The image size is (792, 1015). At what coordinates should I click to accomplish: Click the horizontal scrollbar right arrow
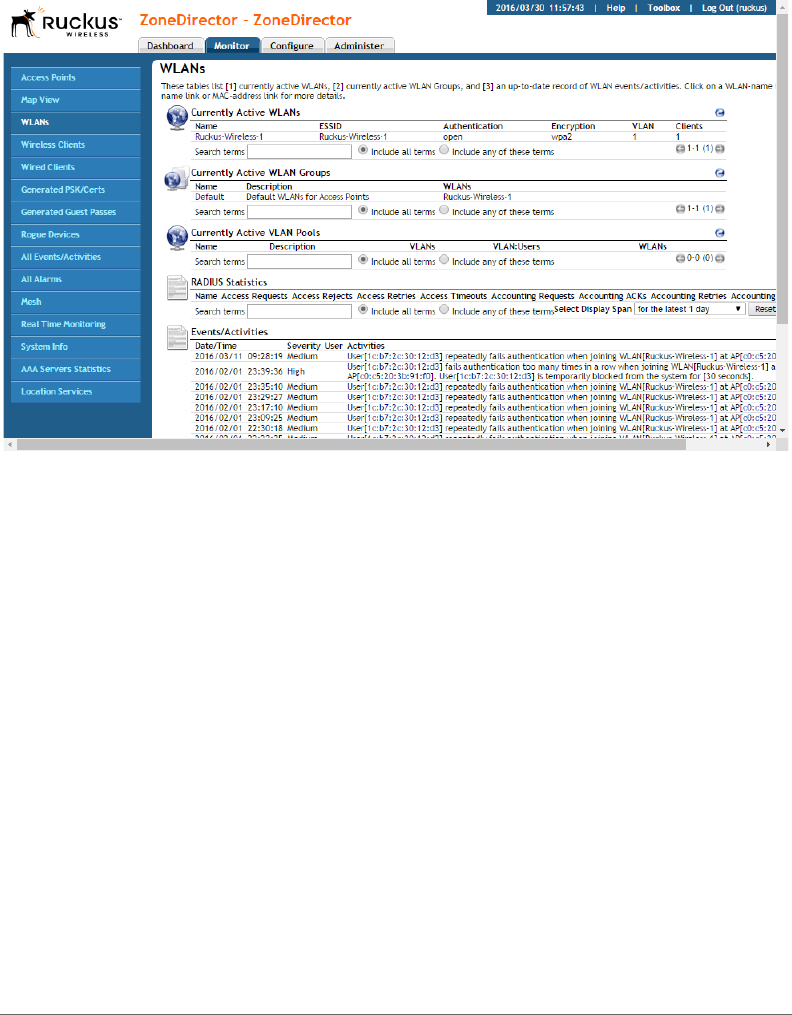[768, 445]
